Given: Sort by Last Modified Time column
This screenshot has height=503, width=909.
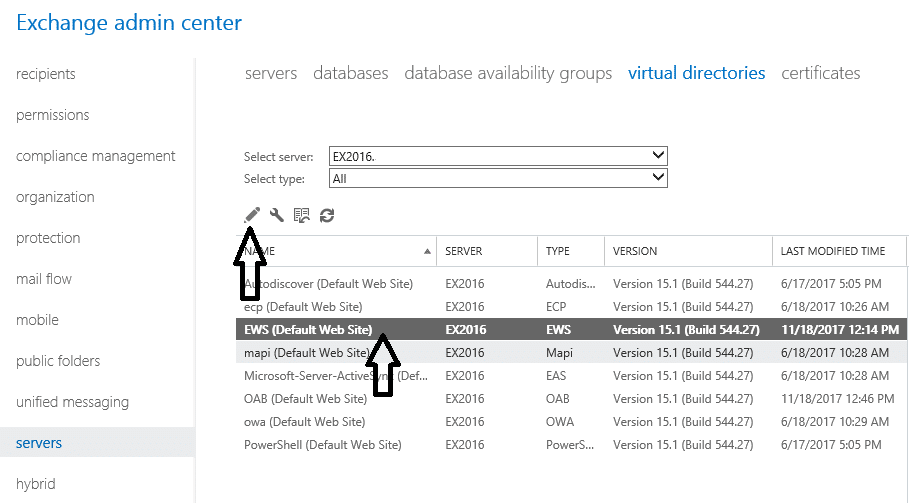Looking at the screenshot, I should (x=832, y=251).
